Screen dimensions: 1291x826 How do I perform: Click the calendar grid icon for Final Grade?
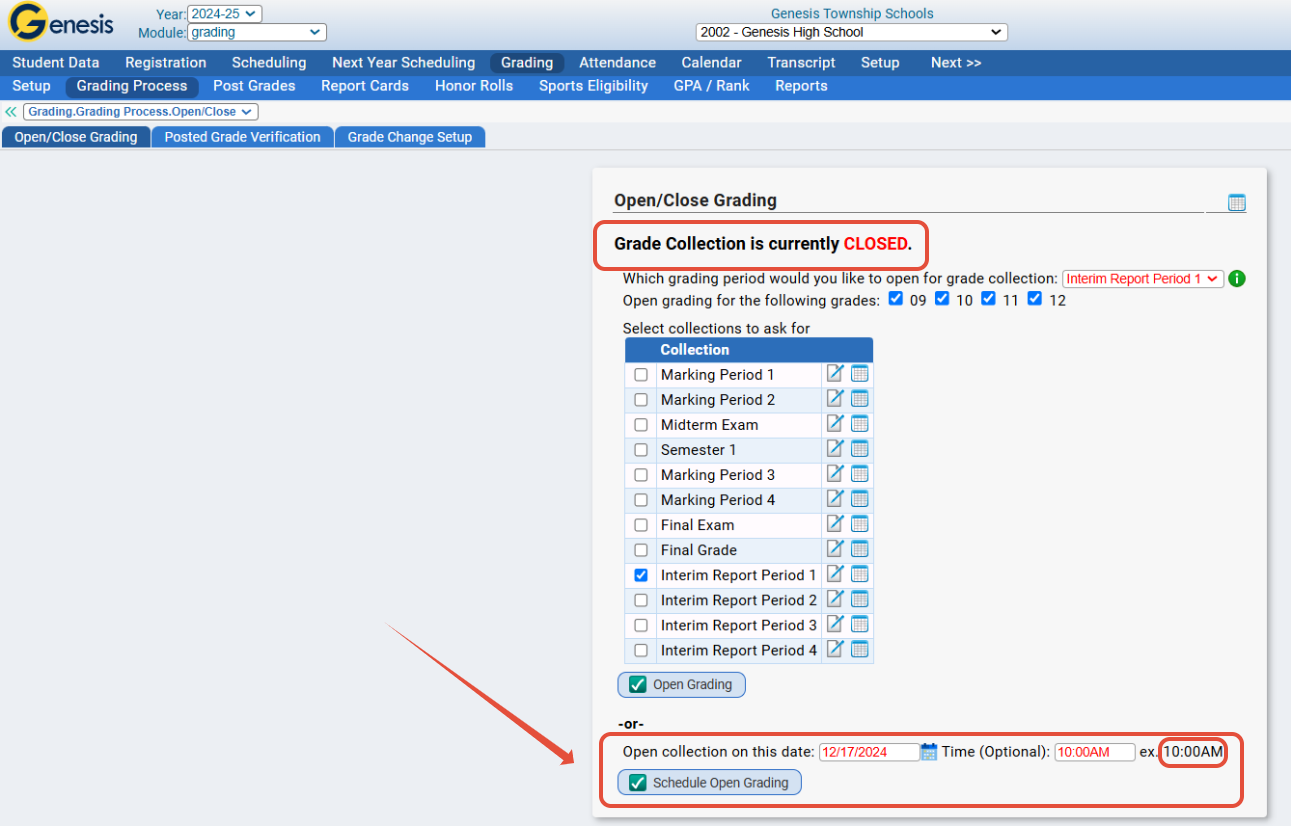point(860,549)
